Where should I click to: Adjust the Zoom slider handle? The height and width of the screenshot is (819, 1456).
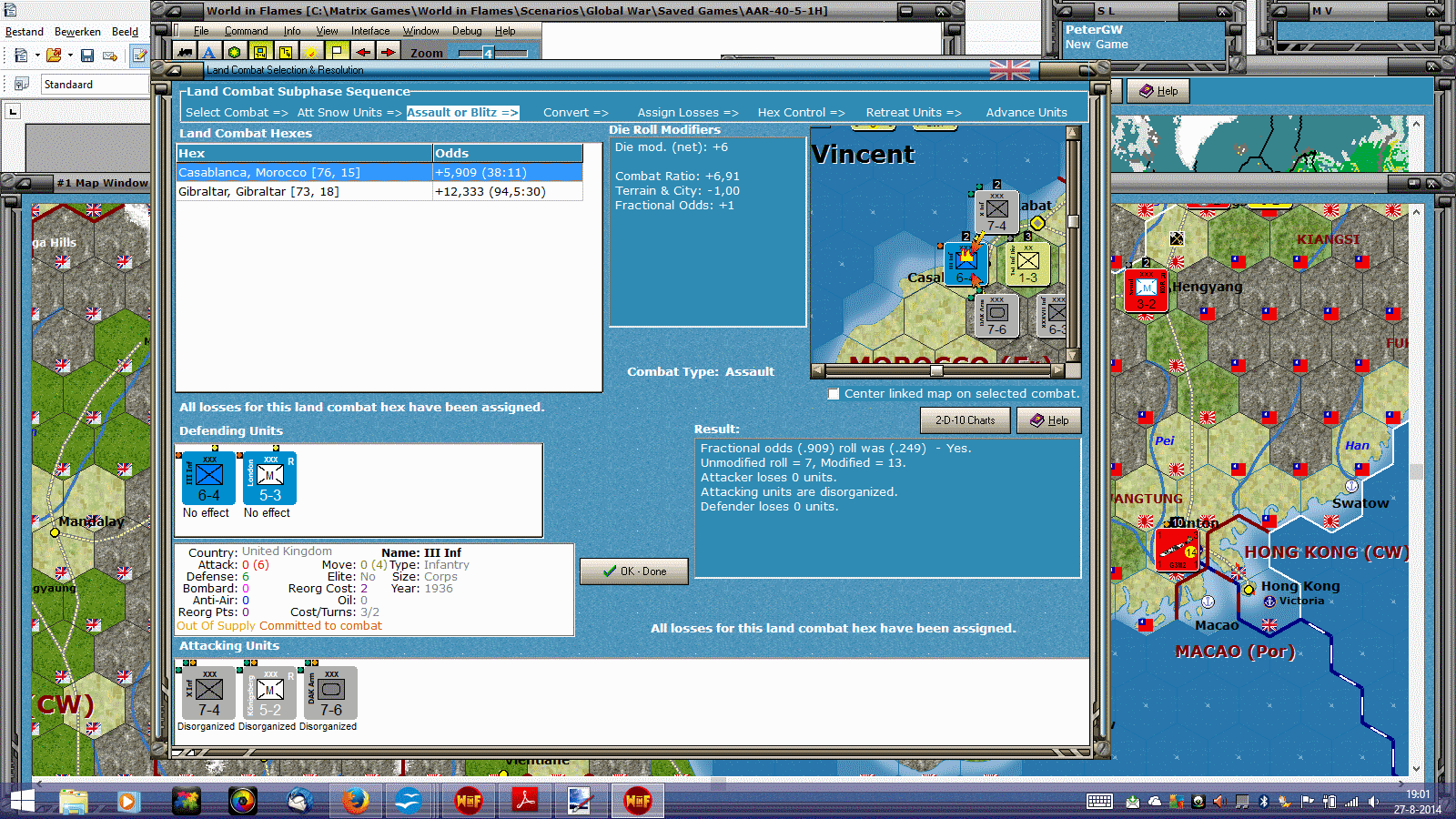pyautogui.click(x=488, y=54)
